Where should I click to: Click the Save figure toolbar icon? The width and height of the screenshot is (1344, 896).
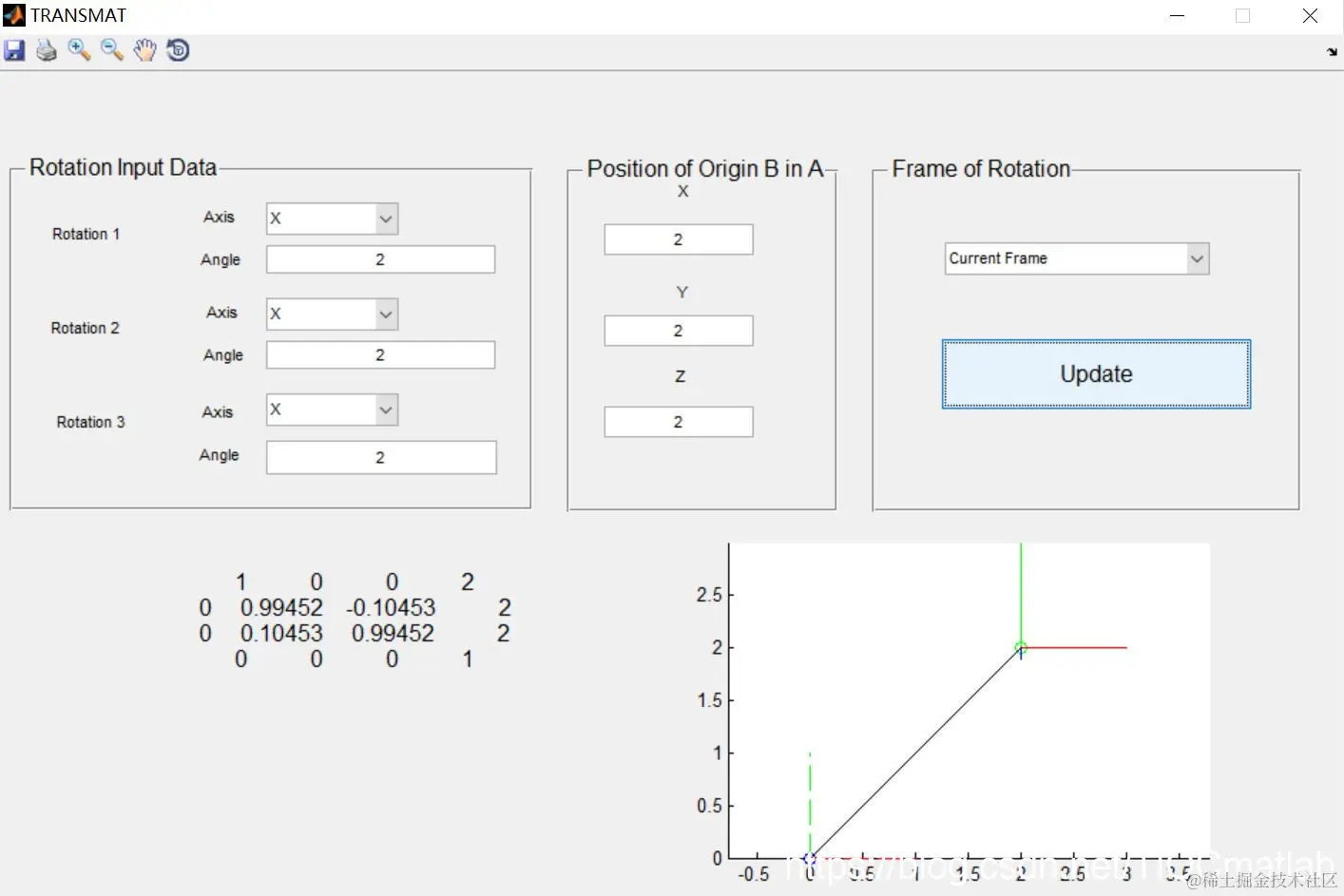pos(14,50)
